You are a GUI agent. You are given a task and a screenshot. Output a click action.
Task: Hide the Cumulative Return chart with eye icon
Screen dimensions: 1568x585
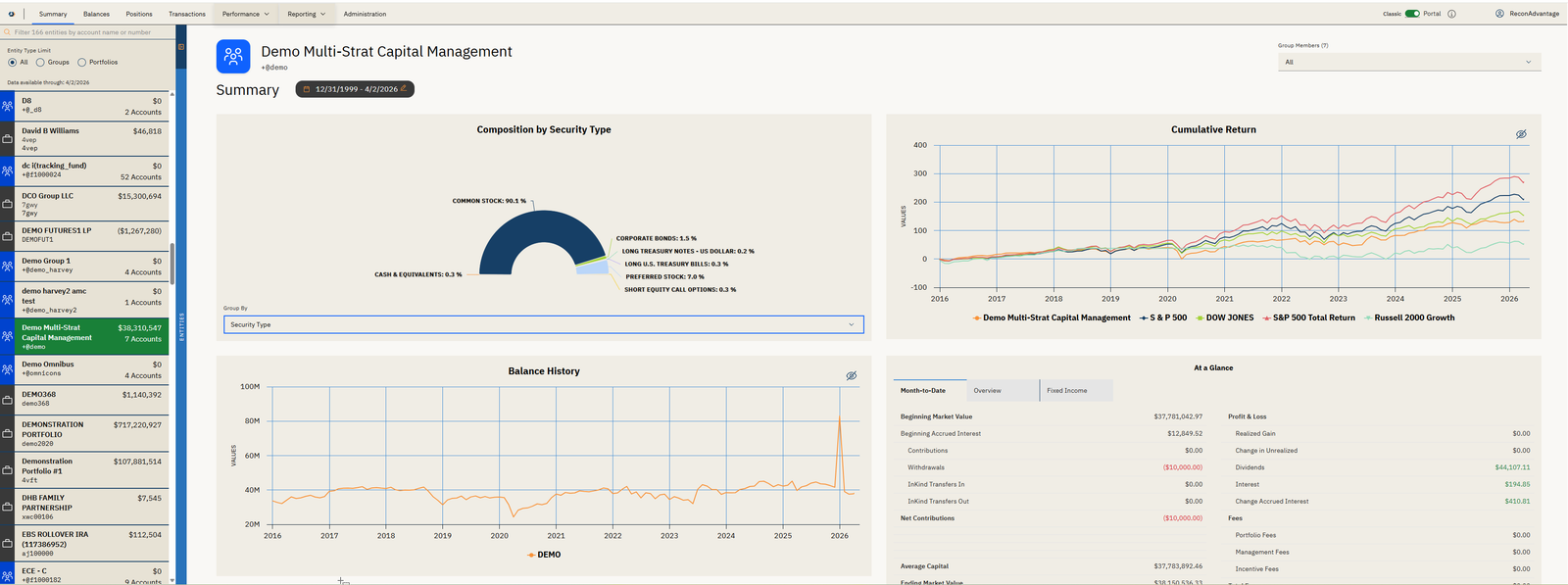click(1521, 134)
